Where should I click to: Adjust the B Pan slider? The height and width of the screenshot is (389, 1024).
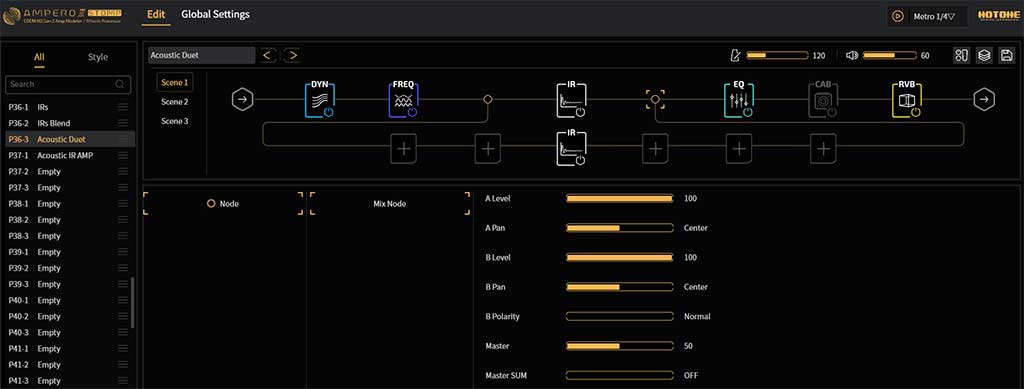tap(619, 287)
